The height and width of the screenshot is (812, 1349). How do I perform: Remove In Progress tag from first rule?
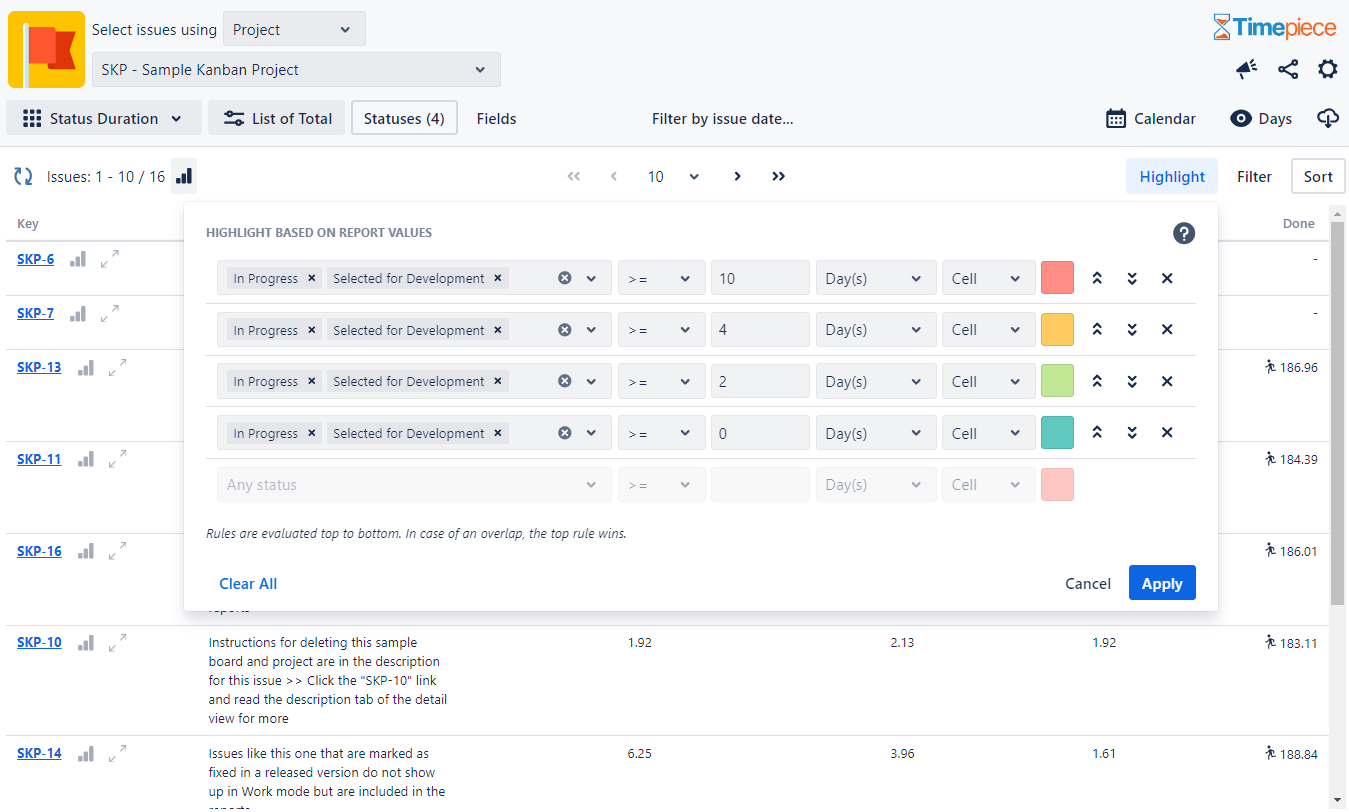point(312,278)
